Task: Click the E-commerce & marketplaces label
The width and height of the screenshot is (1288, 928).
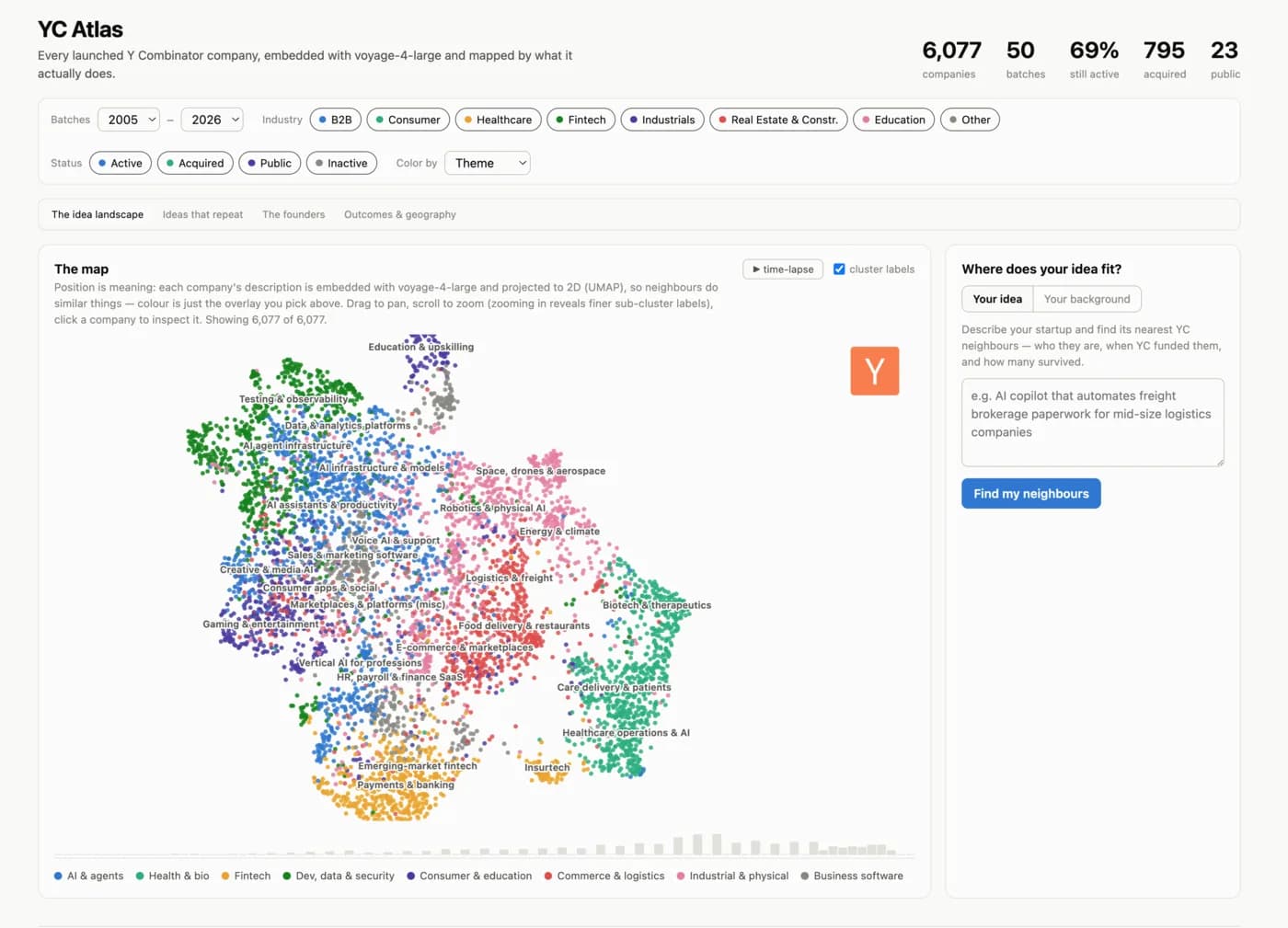Action: pos(465,647)
